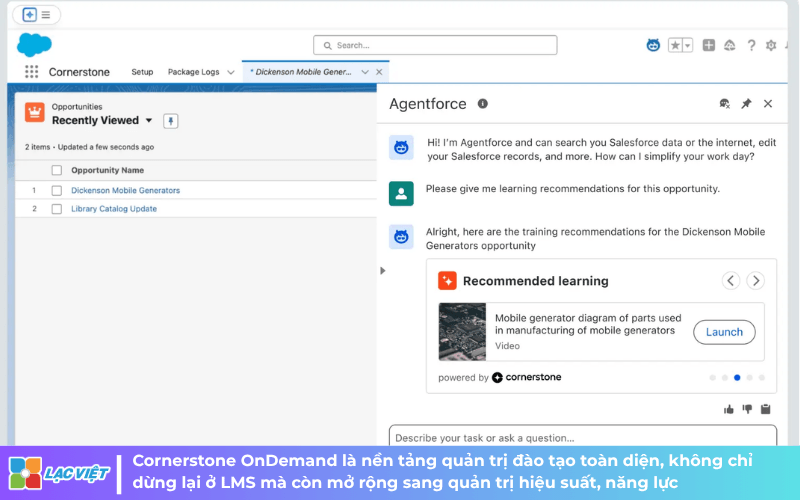Click the Describe your task input box

point(583,437)
